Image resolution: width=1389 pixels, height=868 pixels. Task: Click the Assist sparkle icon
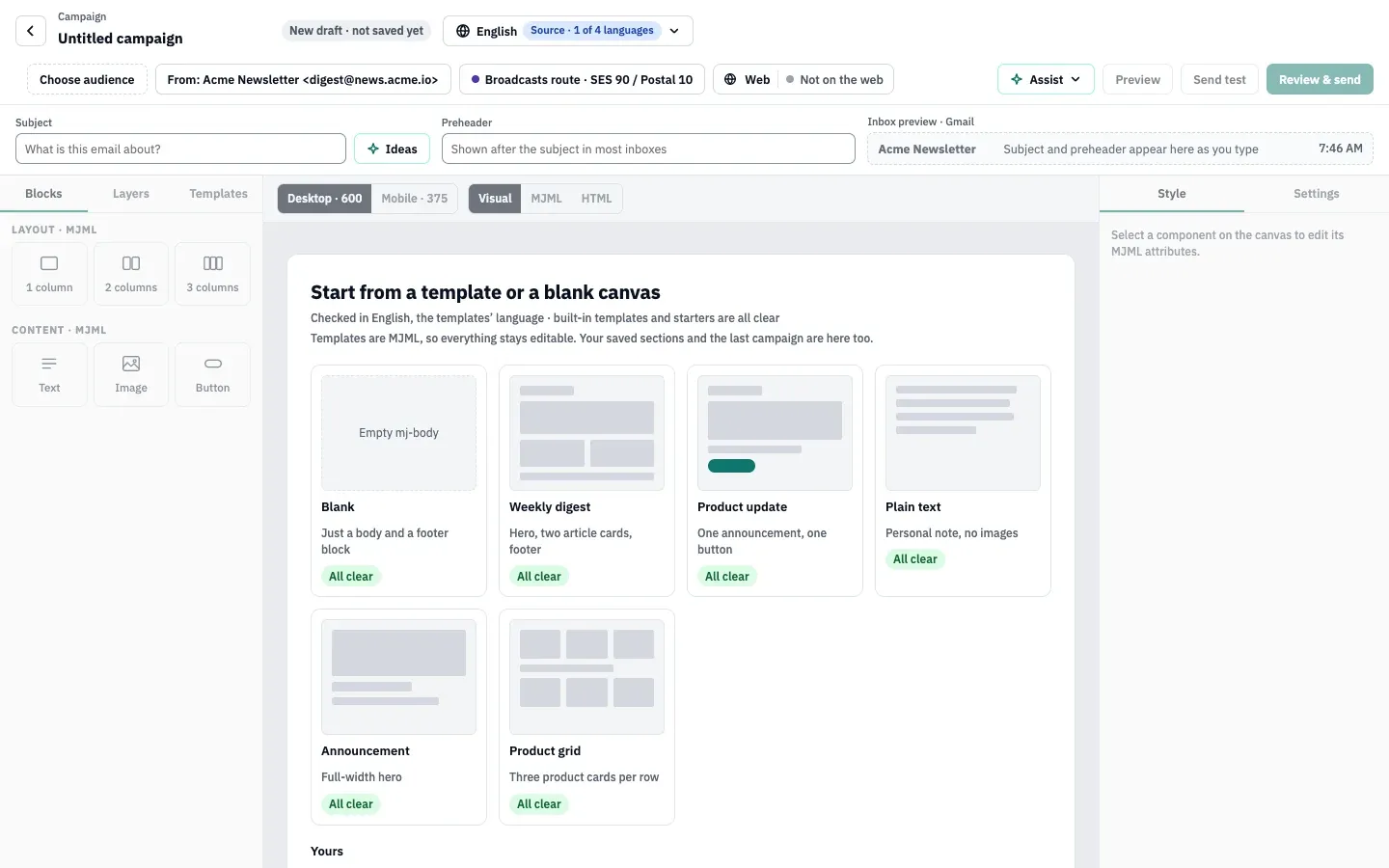tap(1016, 79)
